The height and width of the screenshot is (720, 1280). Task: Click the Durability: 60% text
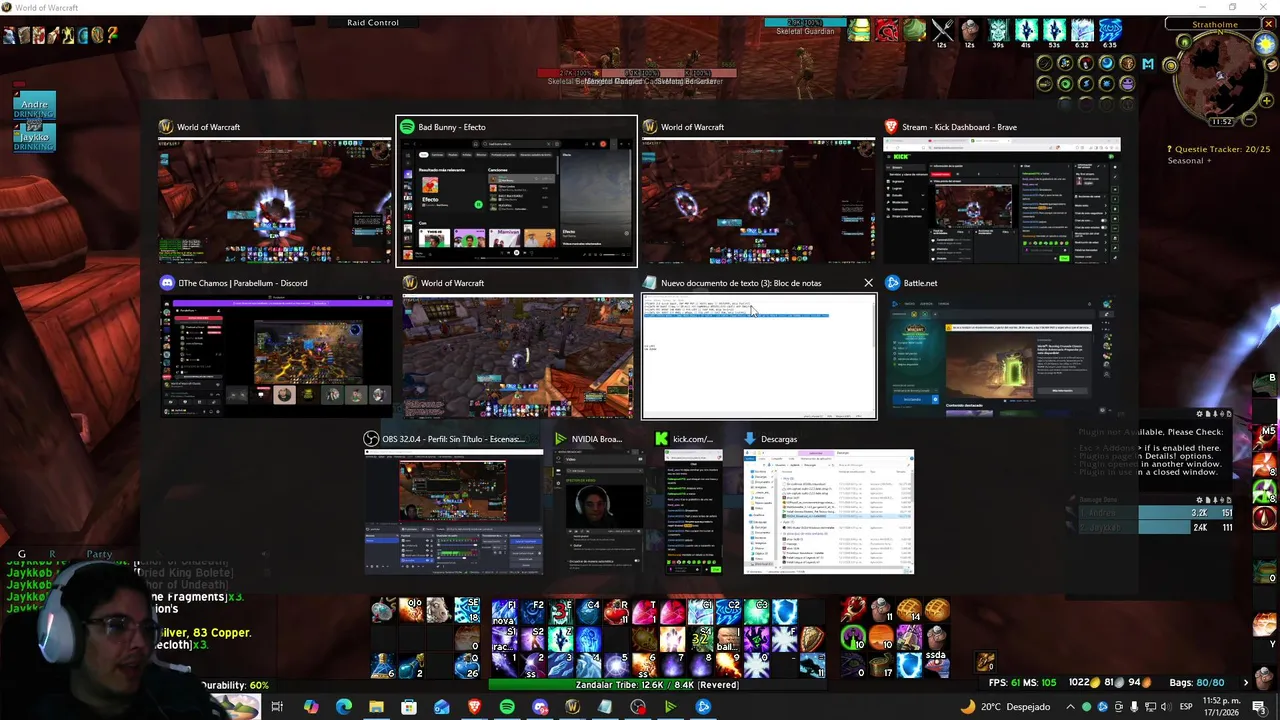point(235,685)
